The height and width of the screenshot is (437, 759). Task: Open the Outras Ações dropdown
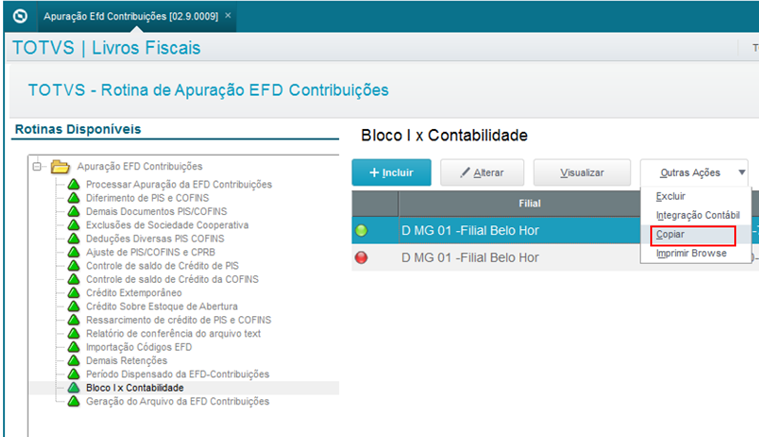(694, 172)
